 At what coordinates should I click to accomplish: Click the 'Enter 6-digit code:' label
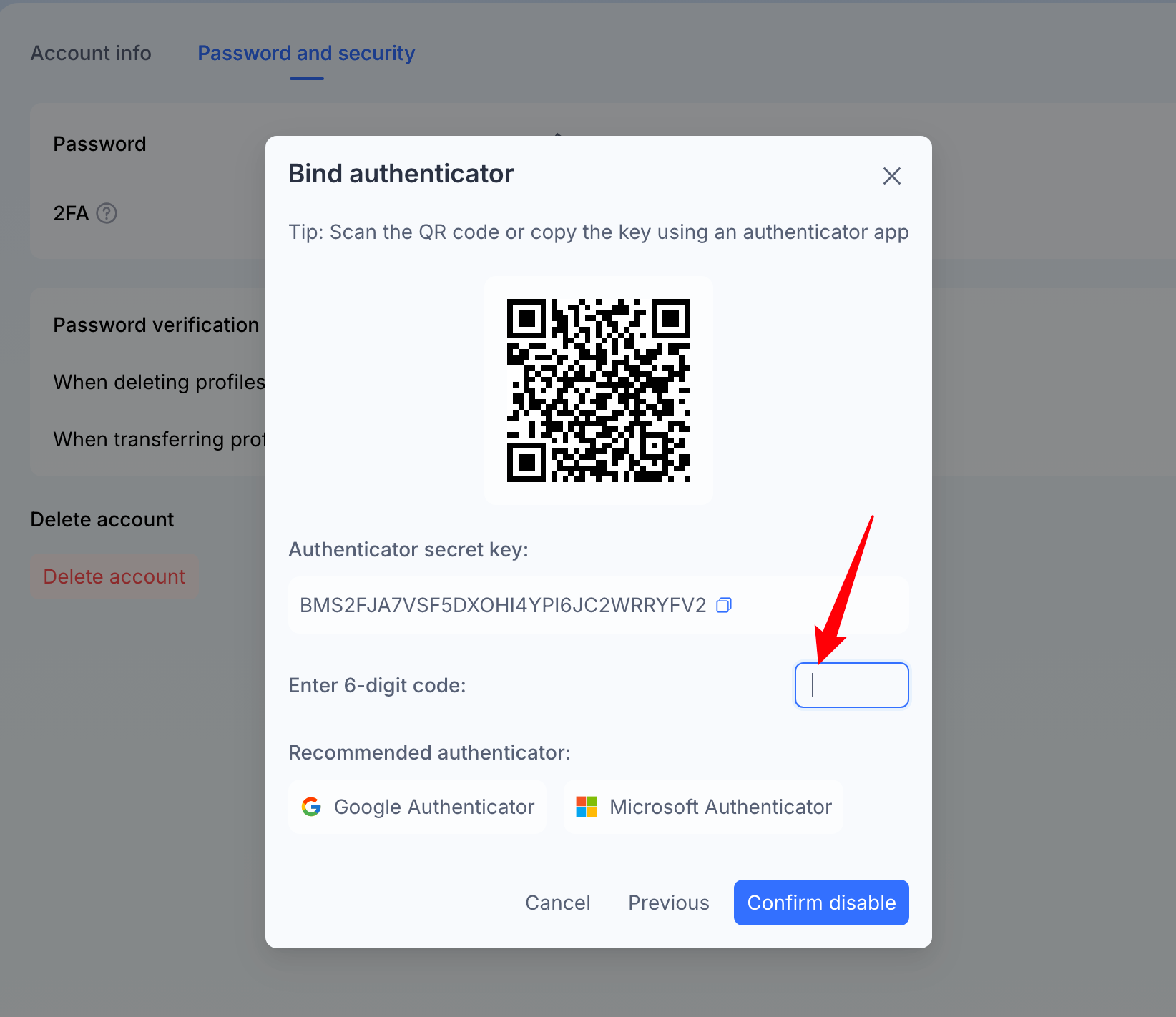pyautogui.click(x=377, y=685)
